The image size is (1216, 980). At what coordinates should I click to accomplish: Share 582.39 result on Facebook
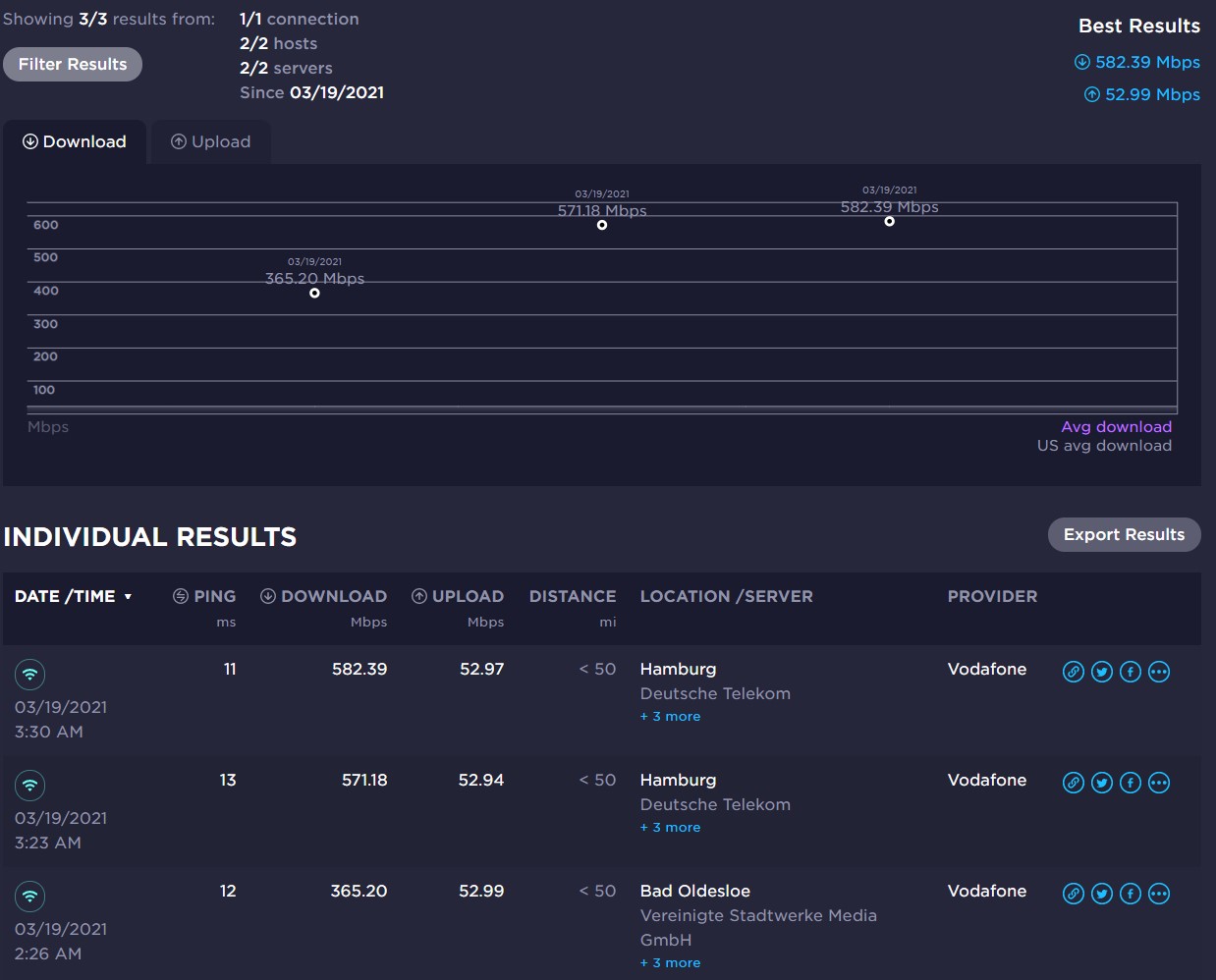click(x=1131, y=672)
